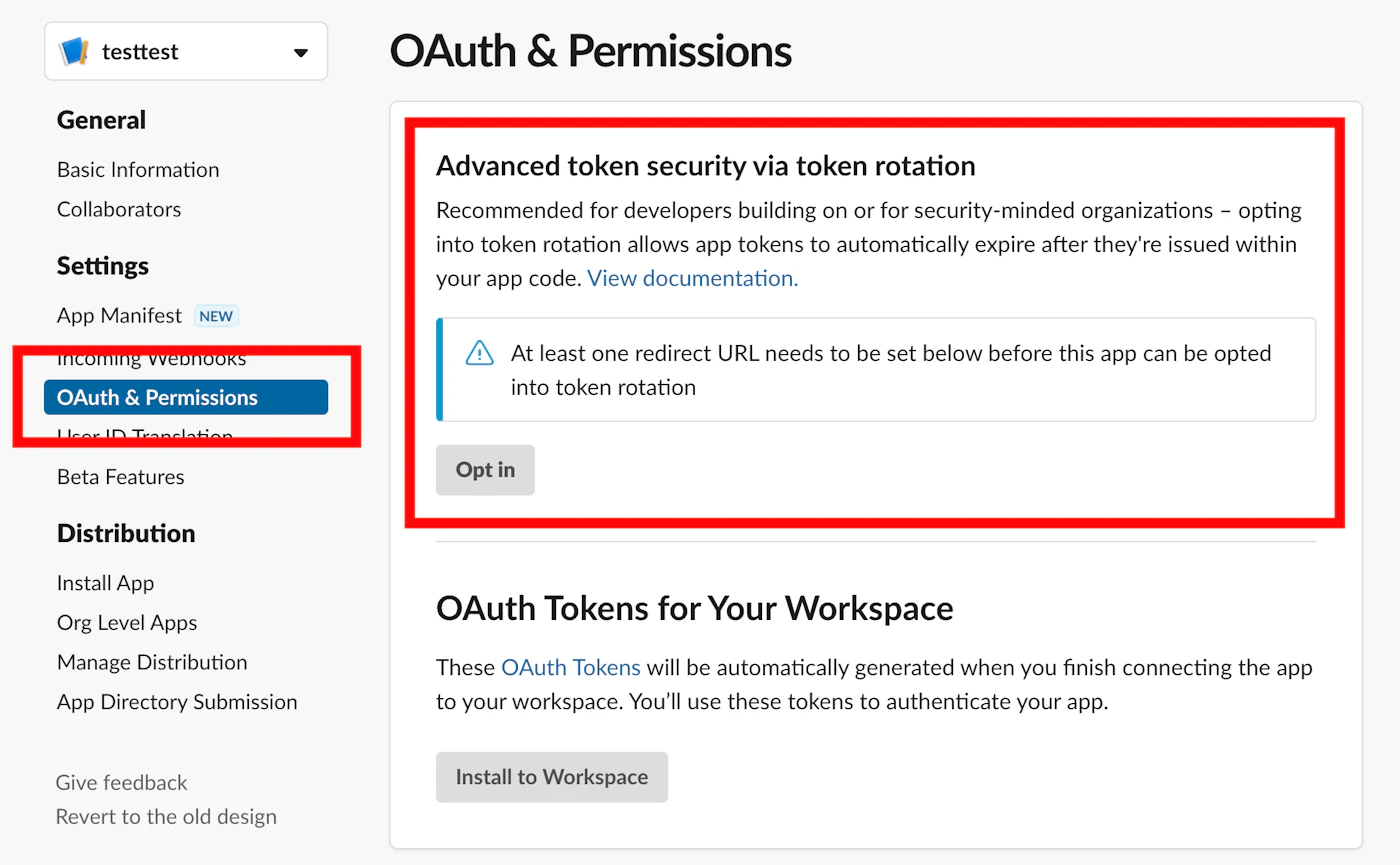Image resolution: width=1400 pixels, height=865 pixels.
Task: Click the warning triangle icon in alert
Action: (x=480, y=353)
